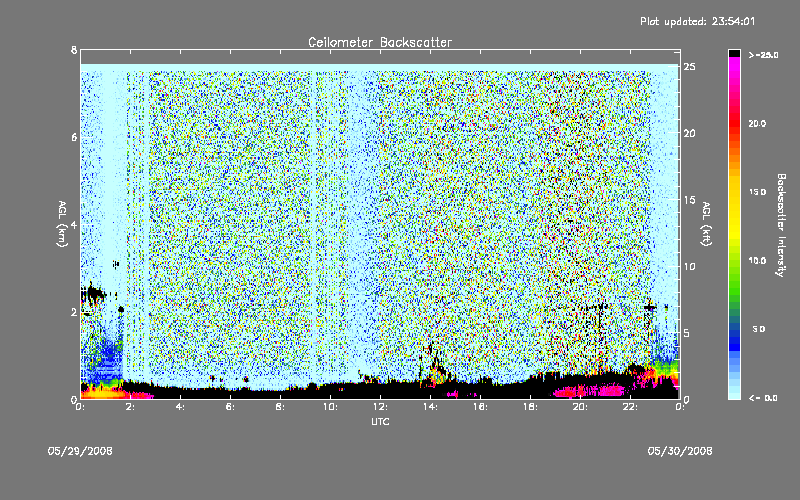
Task: Click the "10.0" colorbar label
Action: coord(757,261)
